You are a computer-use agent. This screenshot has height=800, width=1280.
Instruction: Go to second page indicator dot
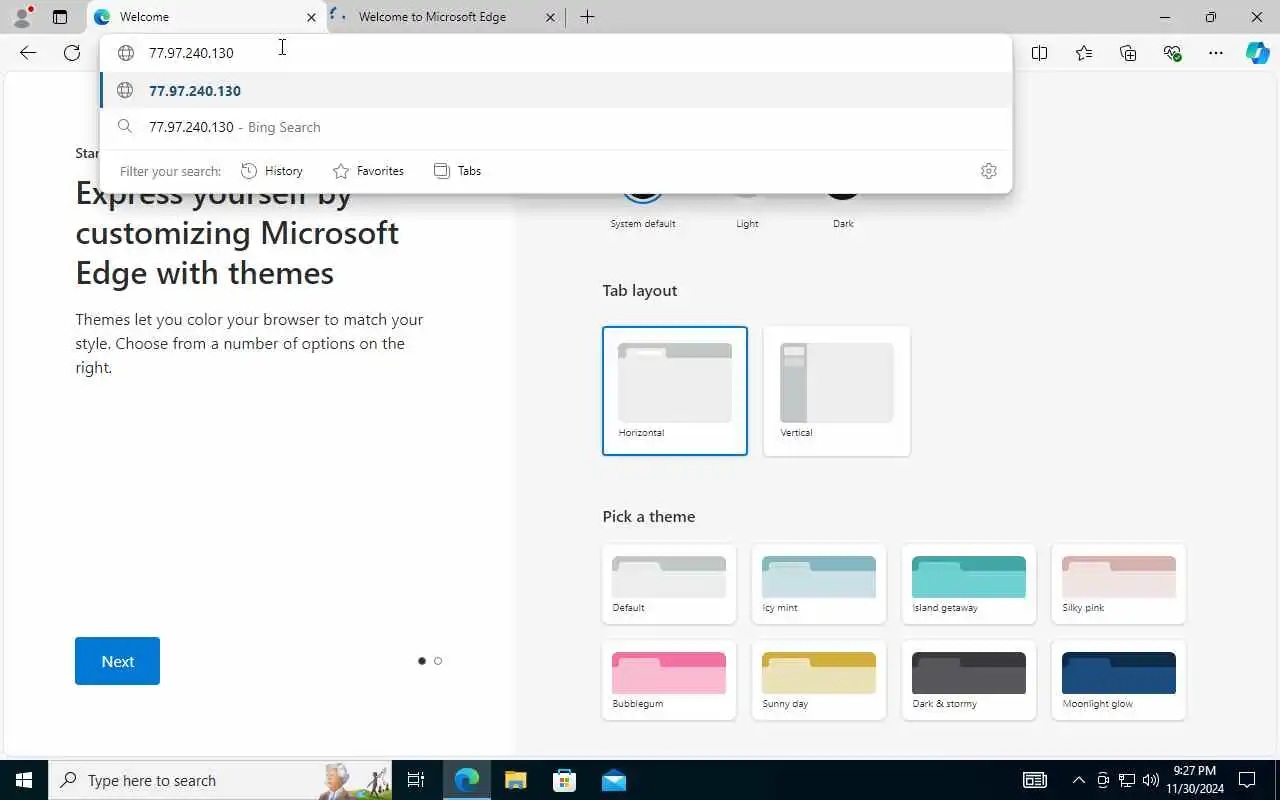[438, 661]
